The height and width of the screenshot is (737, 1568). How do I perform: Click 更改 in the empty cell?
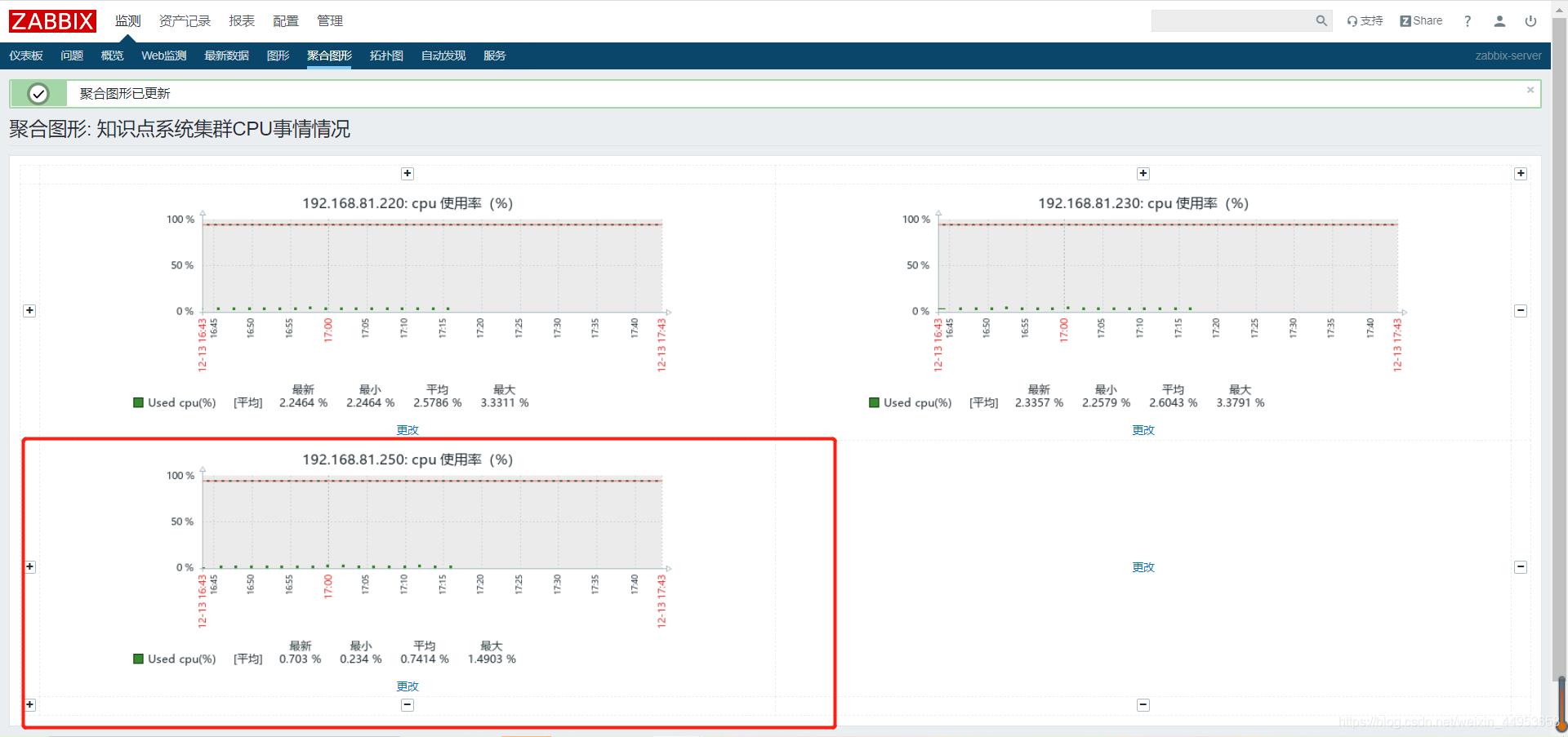[x=1143, y=567]
